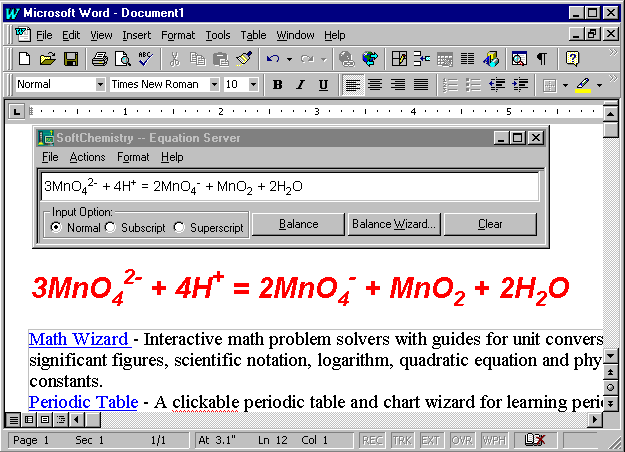
Task: Toggle the Document Map
Action: (x=519, y=59)
